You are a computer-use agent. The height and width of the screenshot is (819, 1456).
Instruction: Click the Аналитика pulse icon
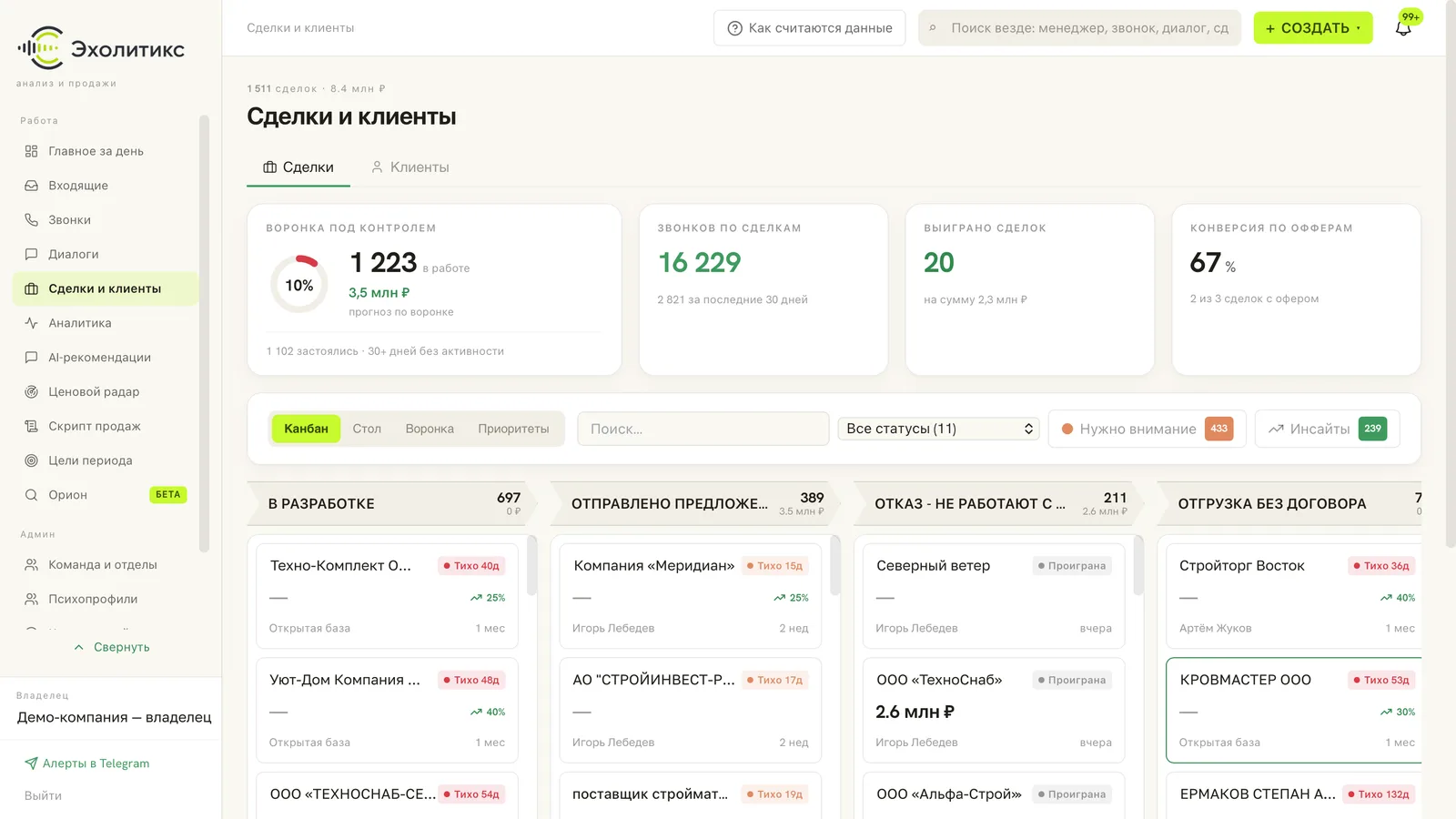(x=31, y=323)
